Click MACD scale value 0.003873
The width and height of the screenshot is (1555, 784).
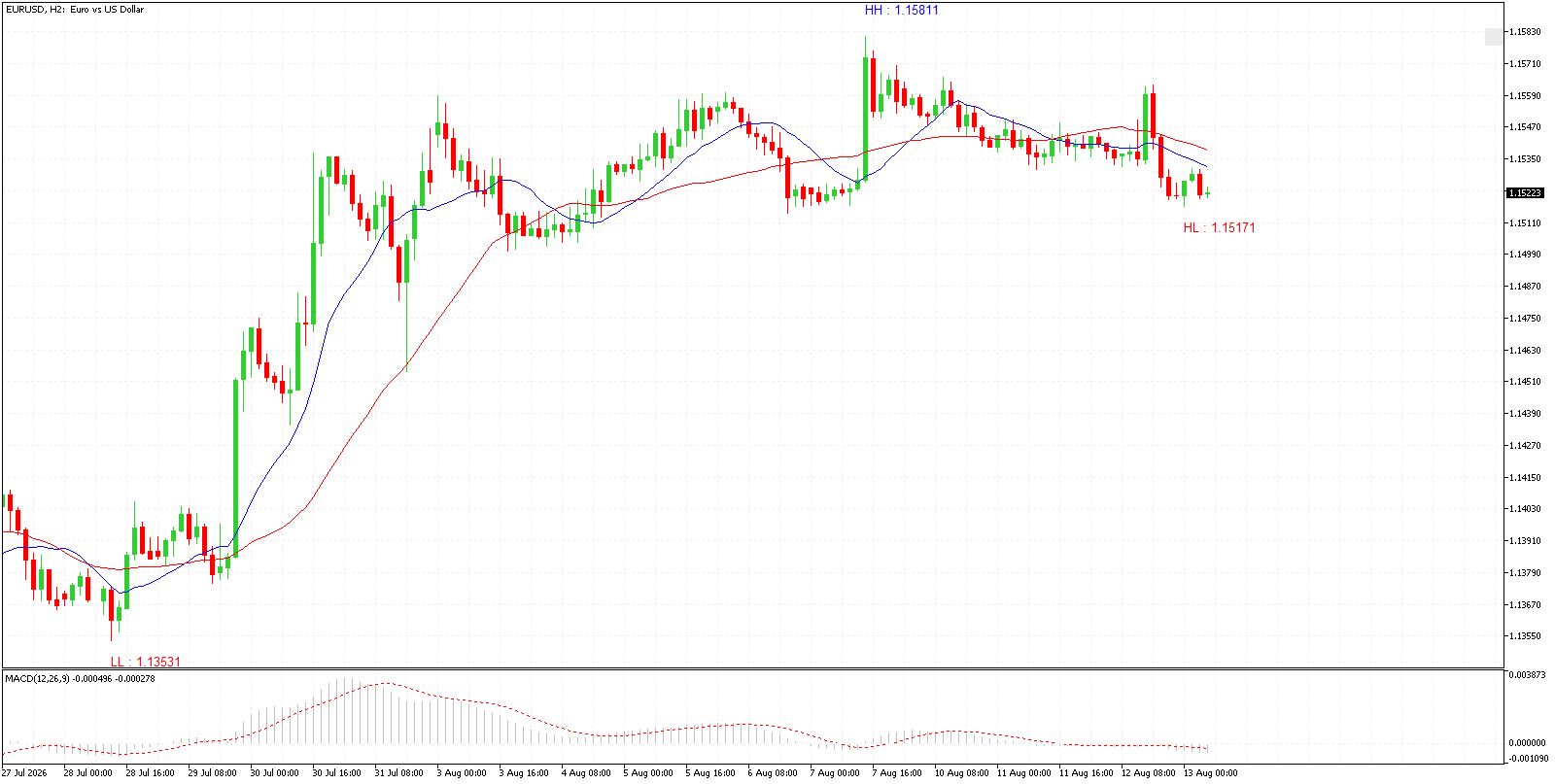[1527, 674]
